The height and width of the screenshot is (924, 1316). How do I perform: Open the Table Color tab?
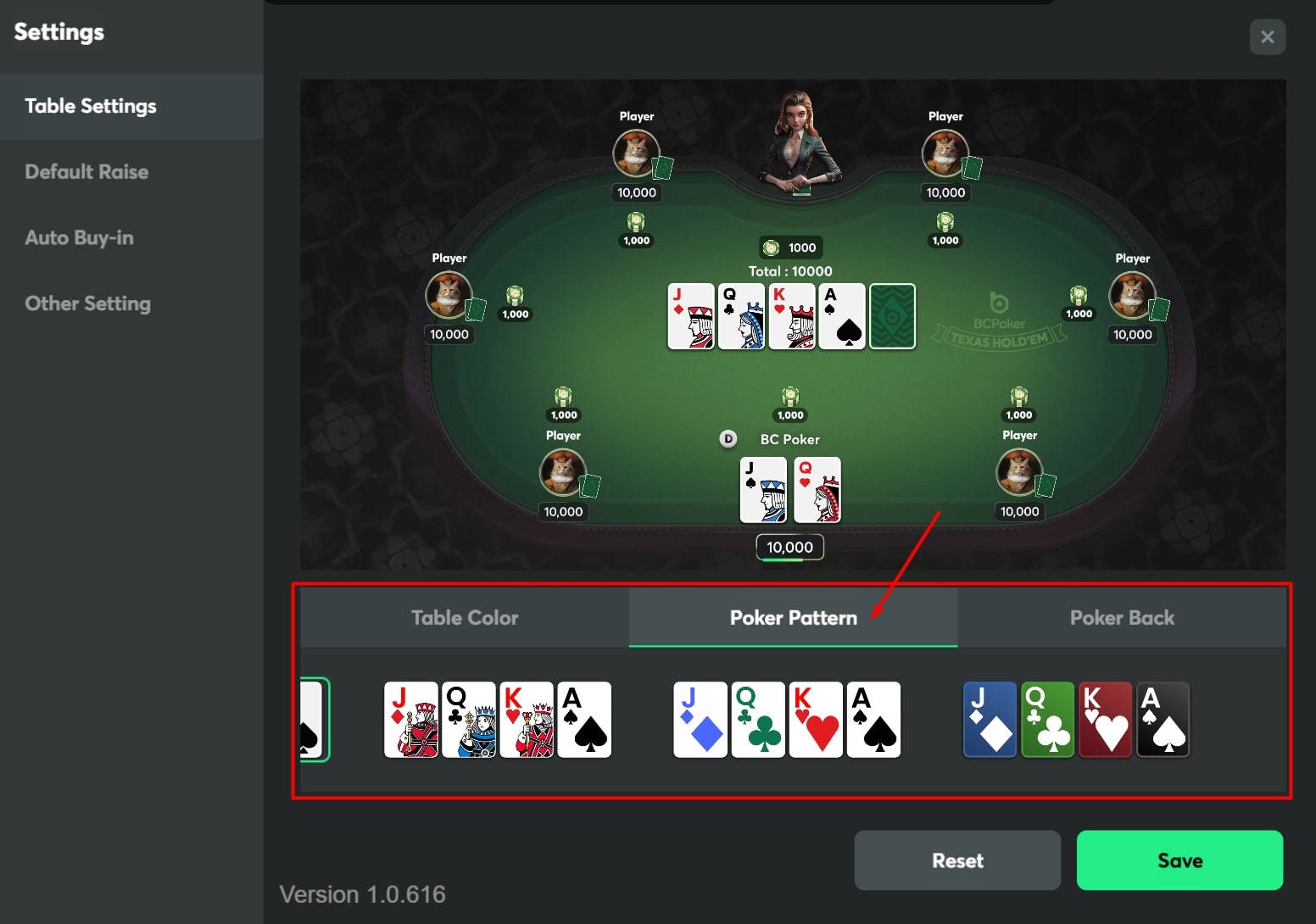click(465, 618)
